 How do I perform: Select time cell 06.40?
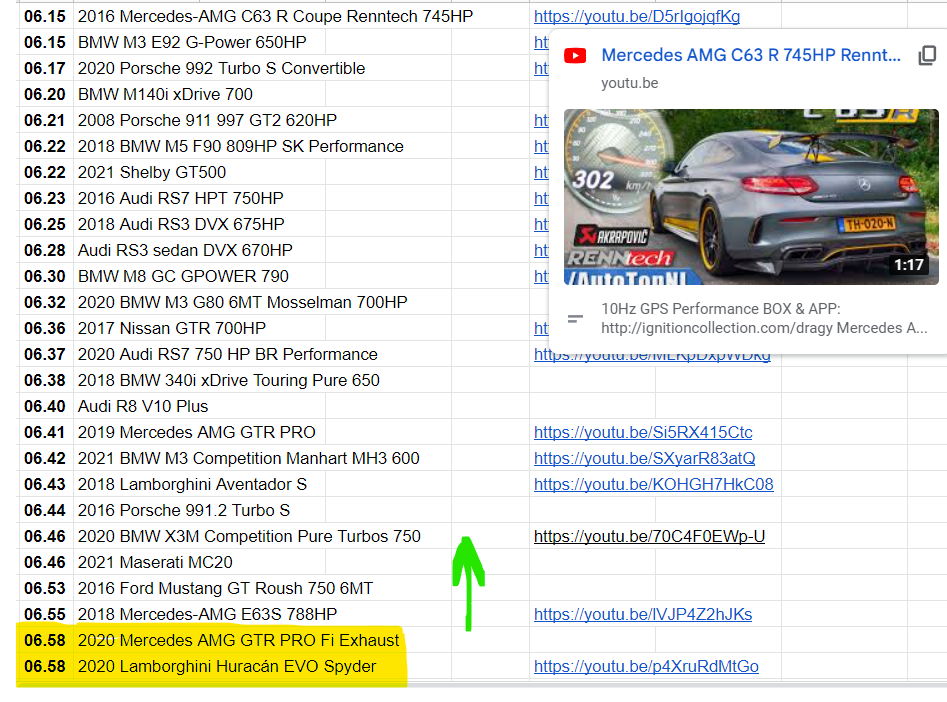coord(45,406)
